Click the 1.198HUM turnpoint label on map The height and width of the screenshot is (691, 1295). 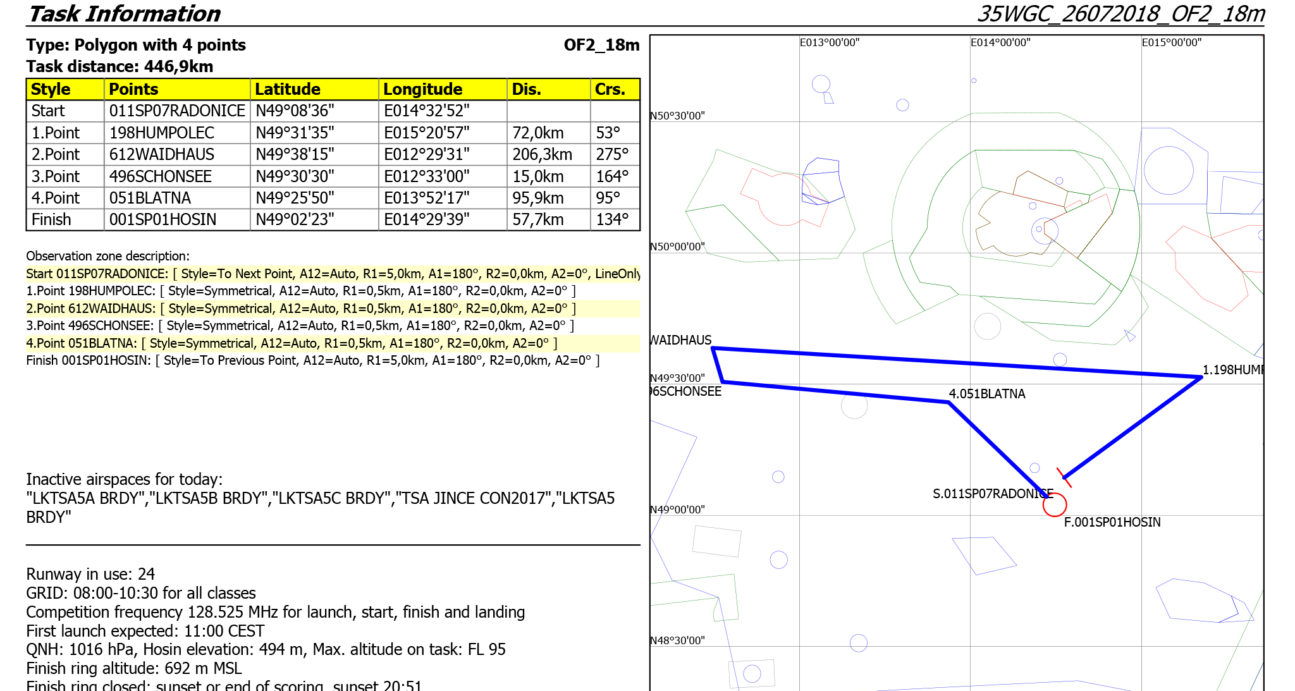[x=1232, y=370]
